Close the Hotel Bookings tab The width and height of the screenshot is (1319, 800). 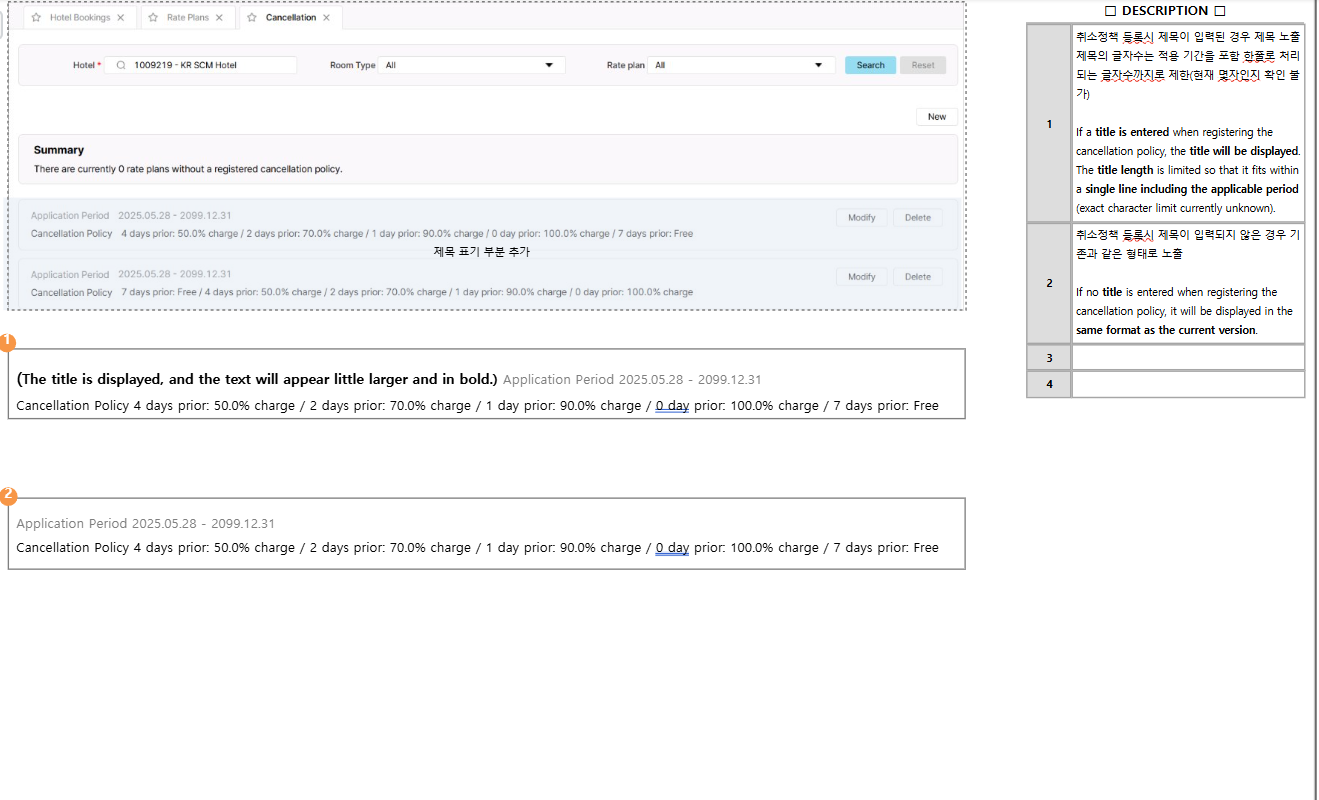tap(121, 18)
